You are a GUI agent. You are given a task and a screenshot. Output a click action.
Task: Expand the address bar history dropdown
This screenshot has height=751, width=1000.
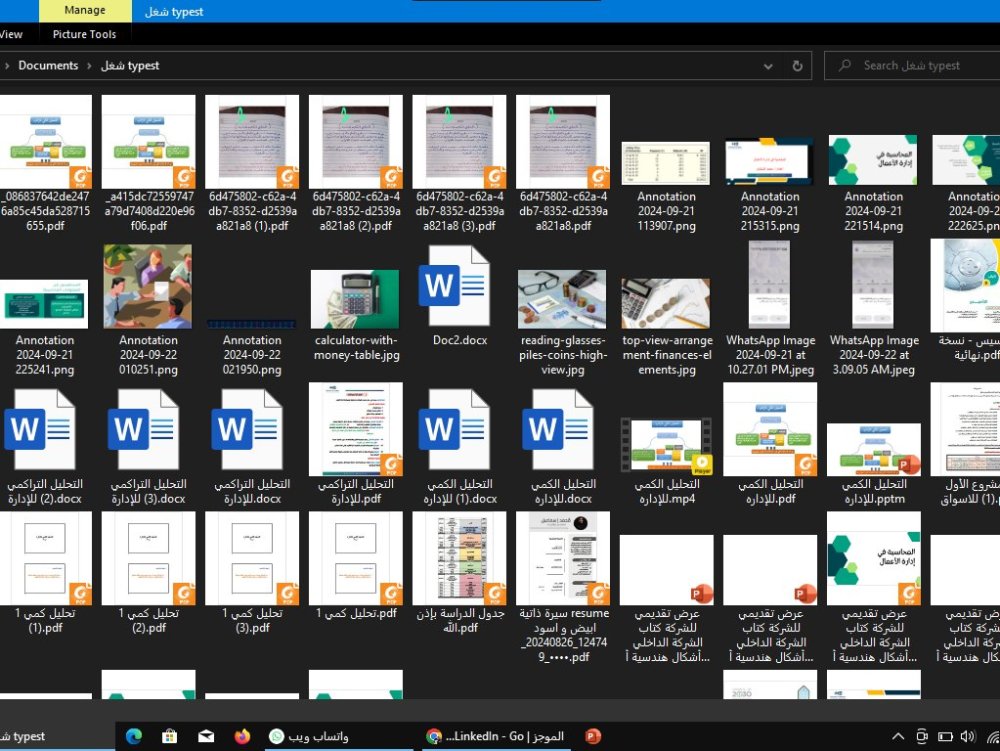click(x=768, y=66)
